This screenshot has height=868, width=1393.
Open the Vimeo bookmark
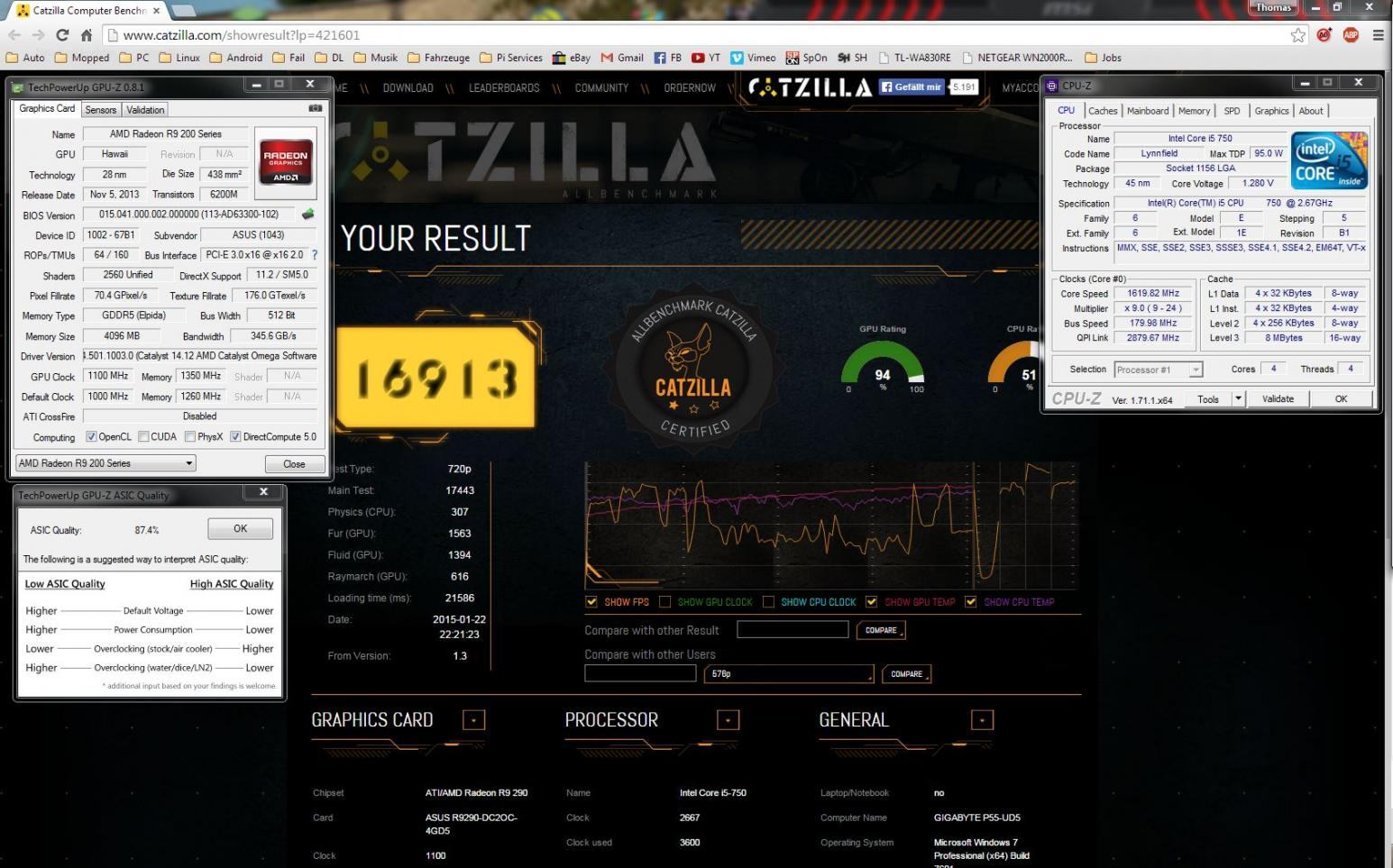point(753,58)
